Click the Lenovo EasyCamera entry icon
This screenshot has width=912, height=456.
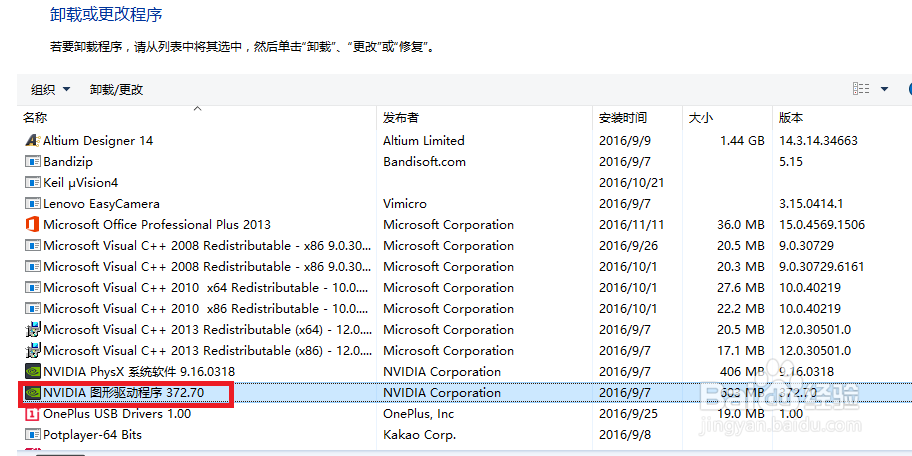tap(32, 204)
